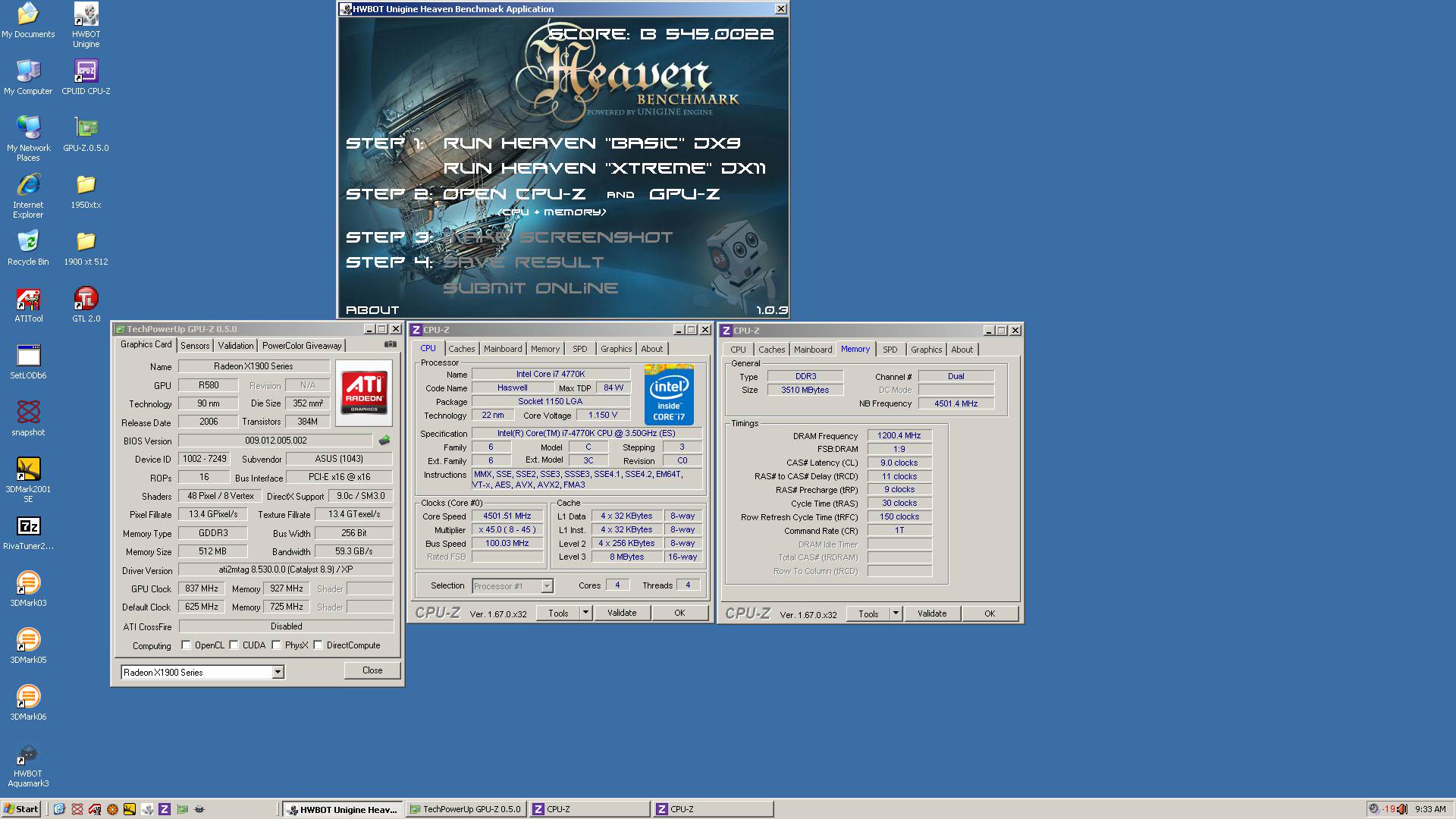The image size is (1456, 819).
Task: Click the -19 temperature tray indicator
Action: [1389, 809]
